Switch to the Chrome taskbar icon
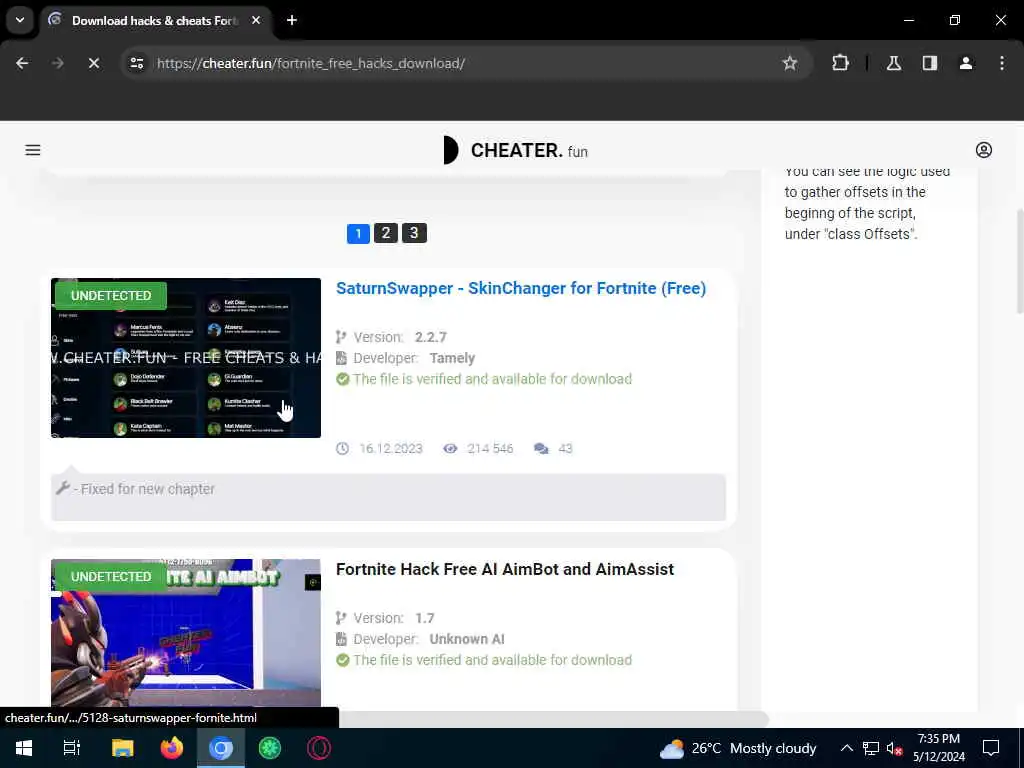1024x768 pixels. coord(221,748)
